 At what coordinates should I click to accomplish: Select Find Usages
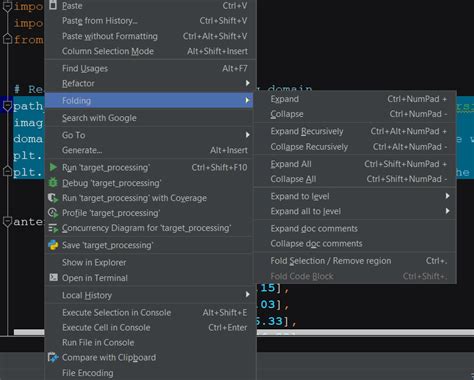point(150,68)
